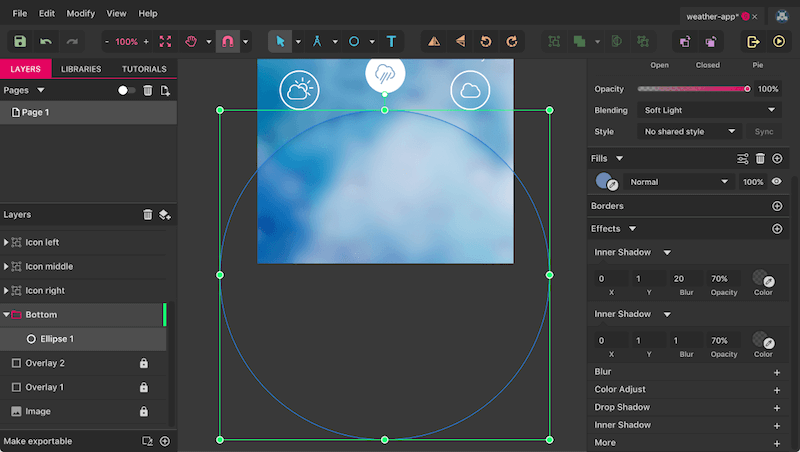The width and height of the screenshot is (800, 452).
Task: Expand the Icon left layer group
Action: tap(6, 242)
